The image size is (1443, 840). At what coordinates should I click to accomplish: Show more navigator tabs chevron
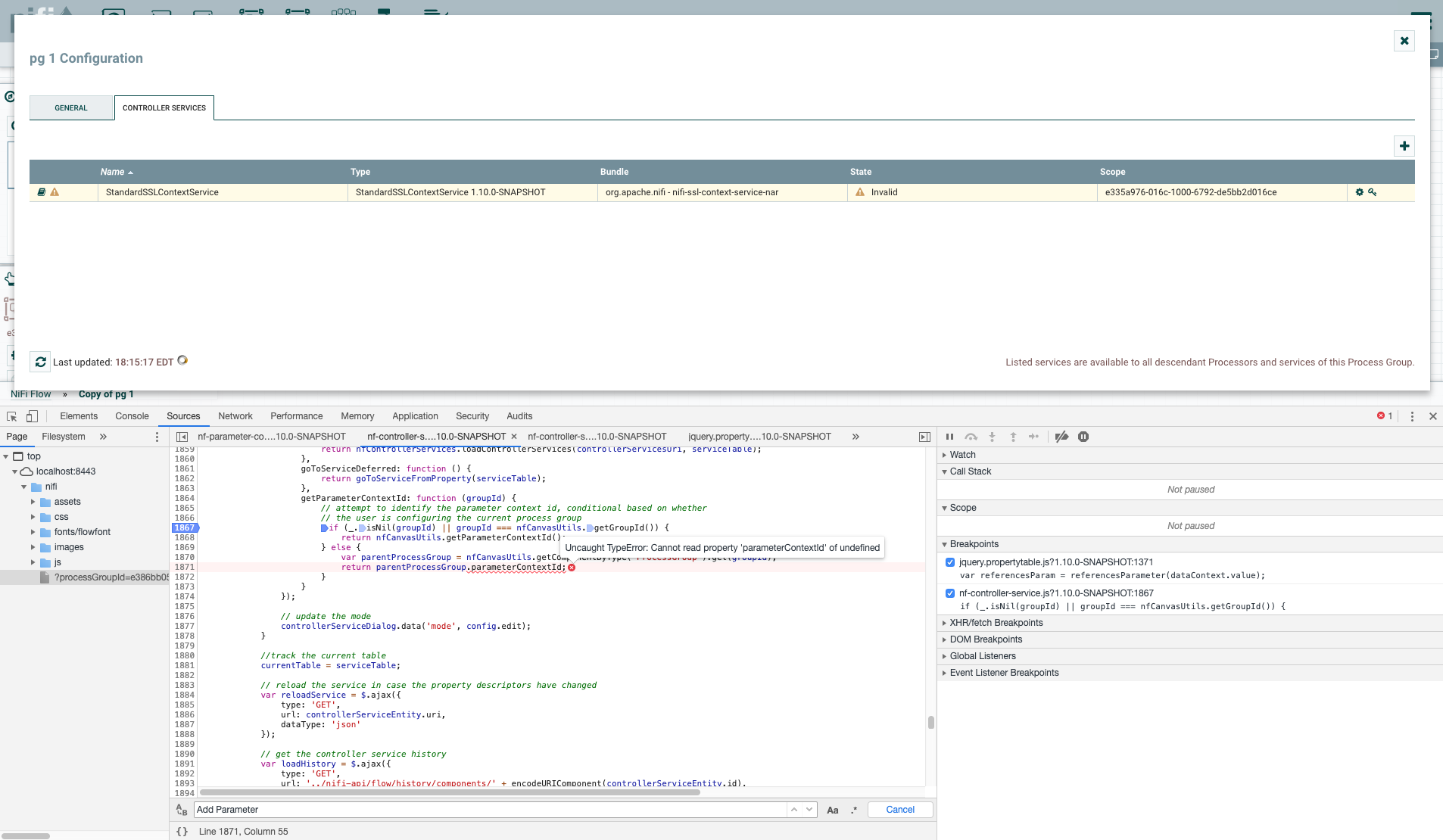103,437
